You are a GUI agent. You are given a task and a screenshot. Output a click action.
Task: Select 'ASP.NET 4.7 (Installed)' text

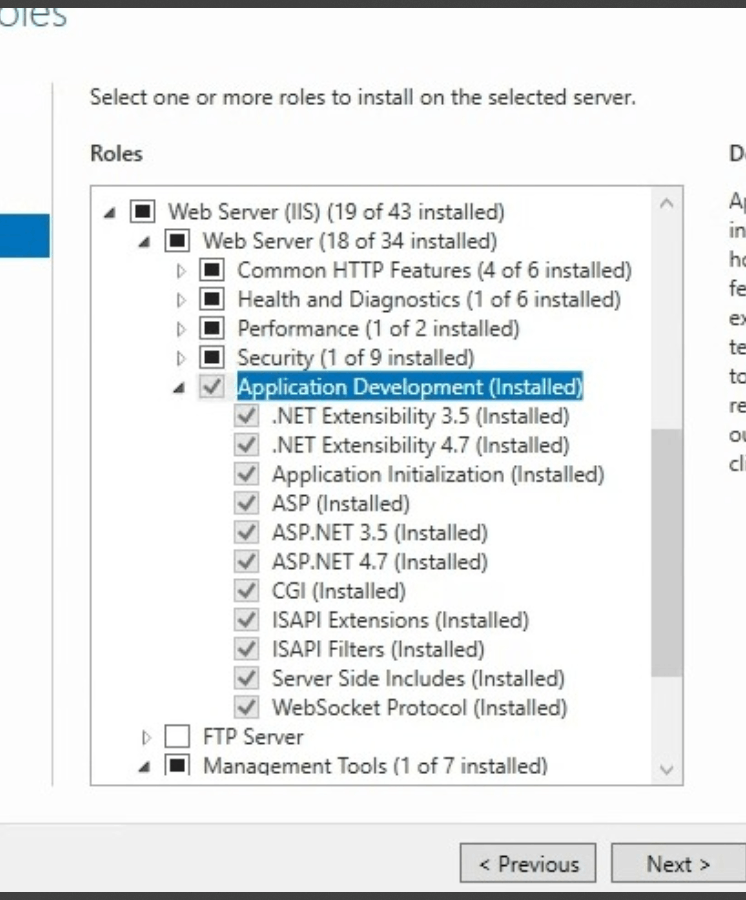pos(380,562)
